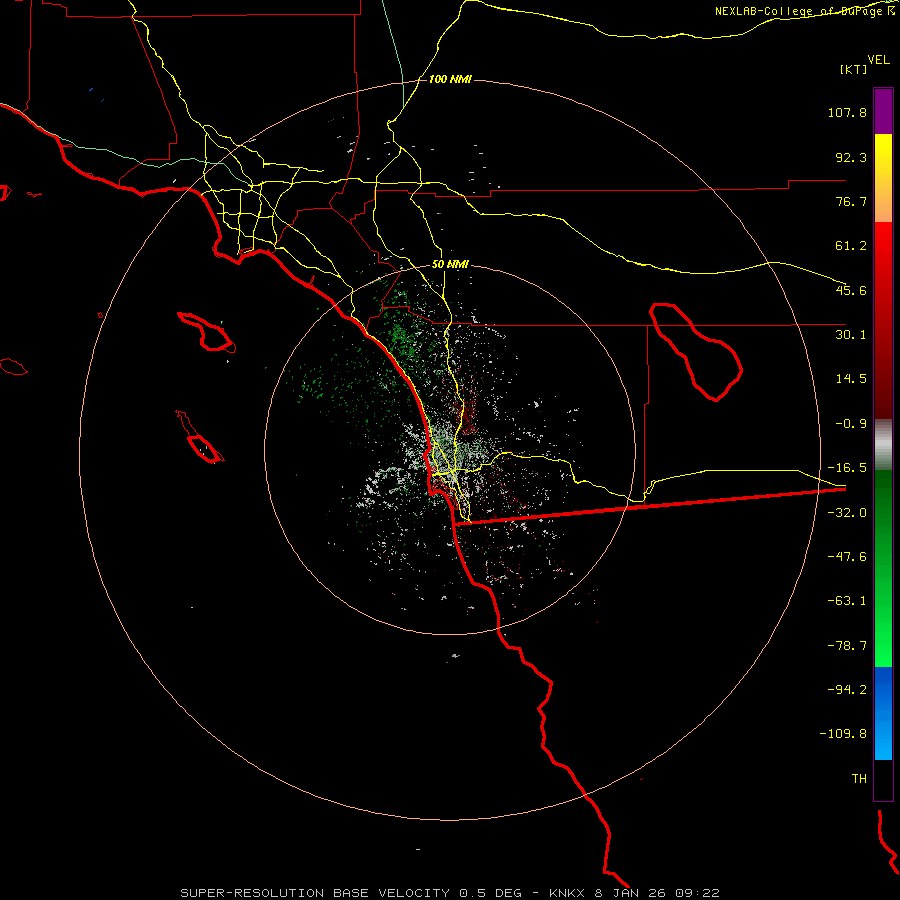Select the -47.6 legend value
The height and width of the screenshot is (900, 900).
click(847, 557)
